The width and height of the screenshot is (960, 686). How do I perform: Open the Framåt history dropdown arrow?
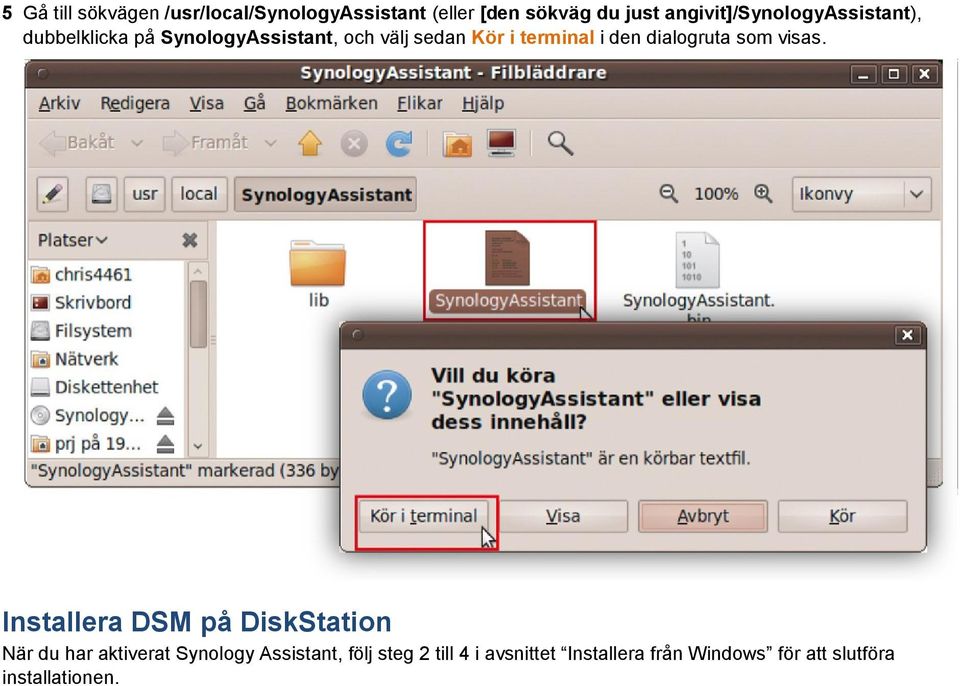pyautogui.click(x=270, y=144)
